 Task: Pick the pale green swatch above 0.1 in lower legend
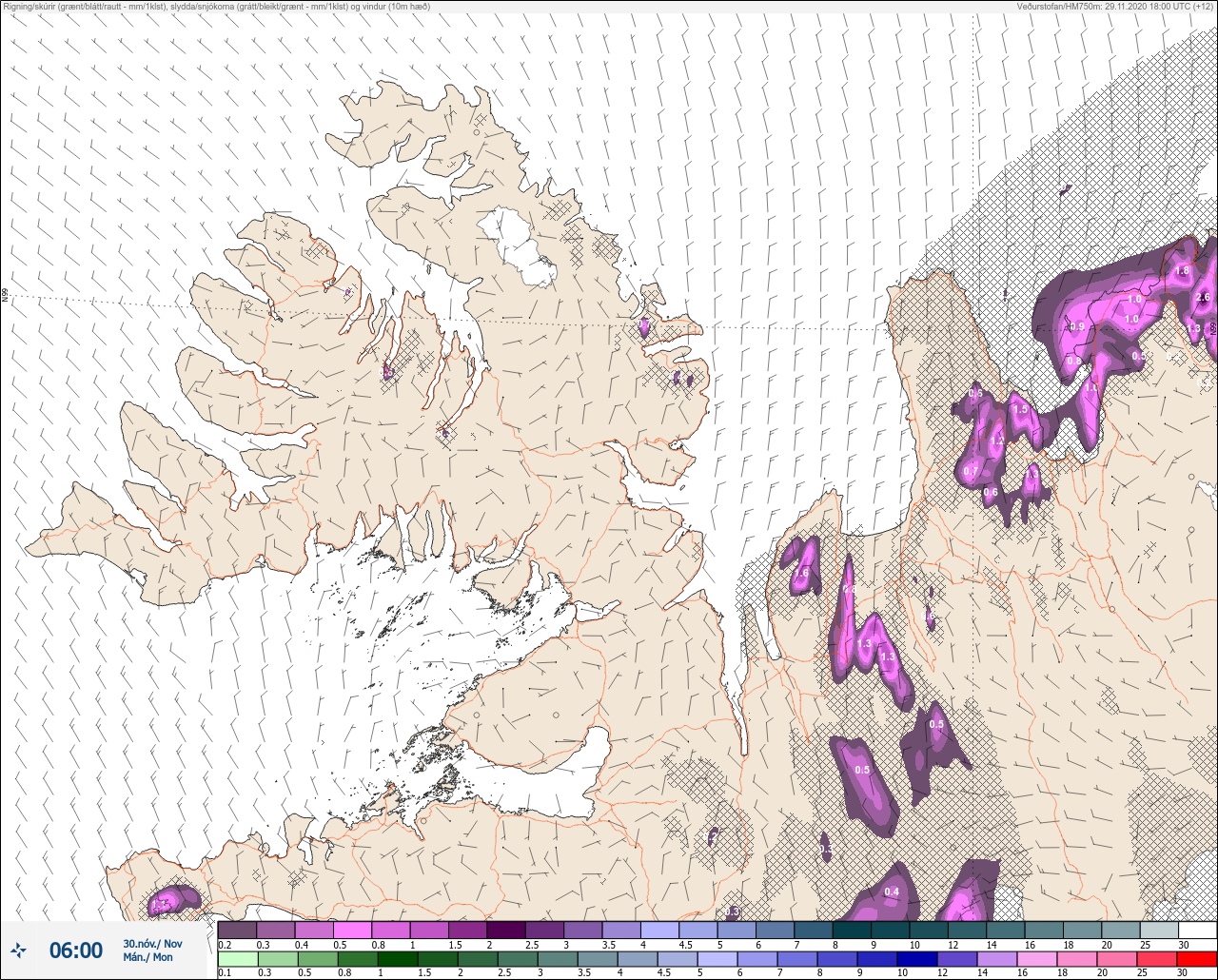point(237,959)
